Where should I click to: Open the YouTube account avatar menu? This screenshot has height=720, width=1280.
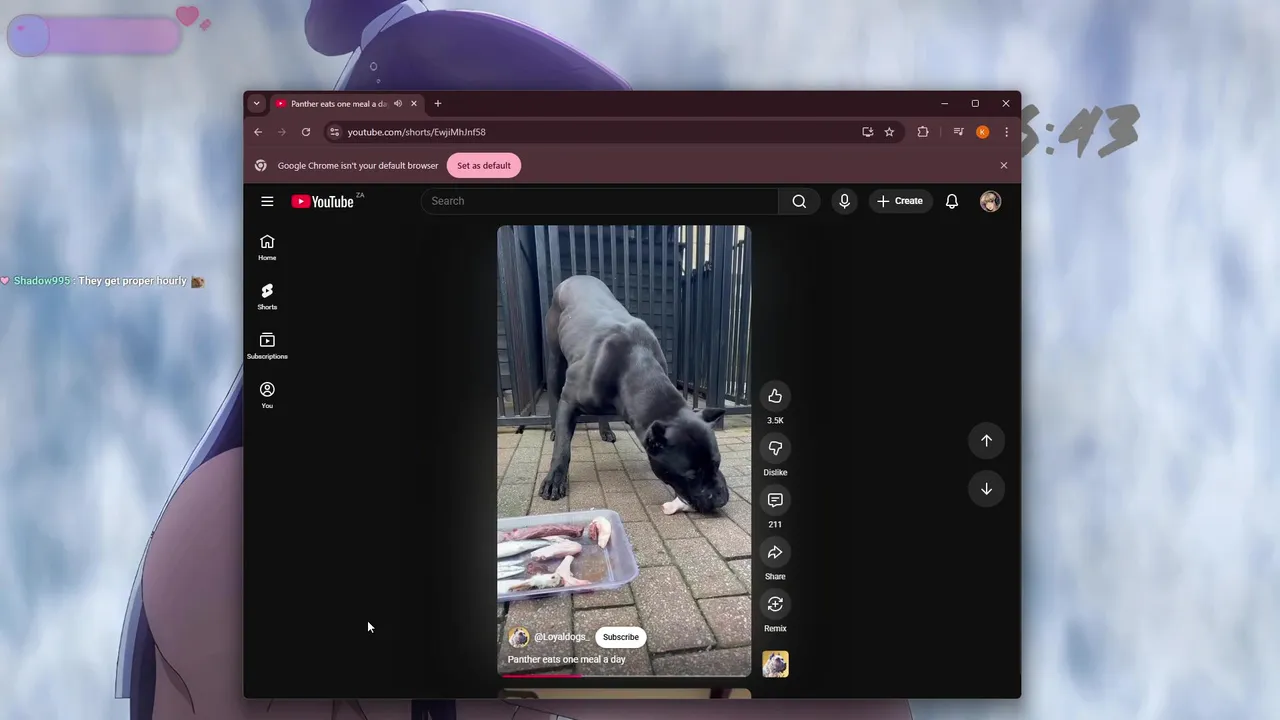(990, 201)
